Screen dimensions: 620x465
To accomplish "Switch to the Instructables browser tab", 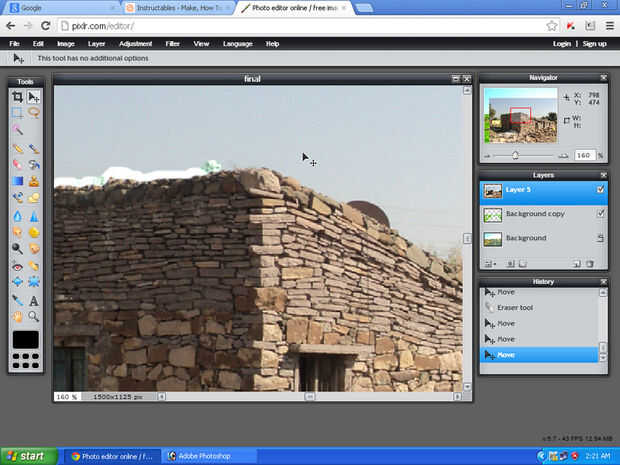I will click(x=176, y=8).
